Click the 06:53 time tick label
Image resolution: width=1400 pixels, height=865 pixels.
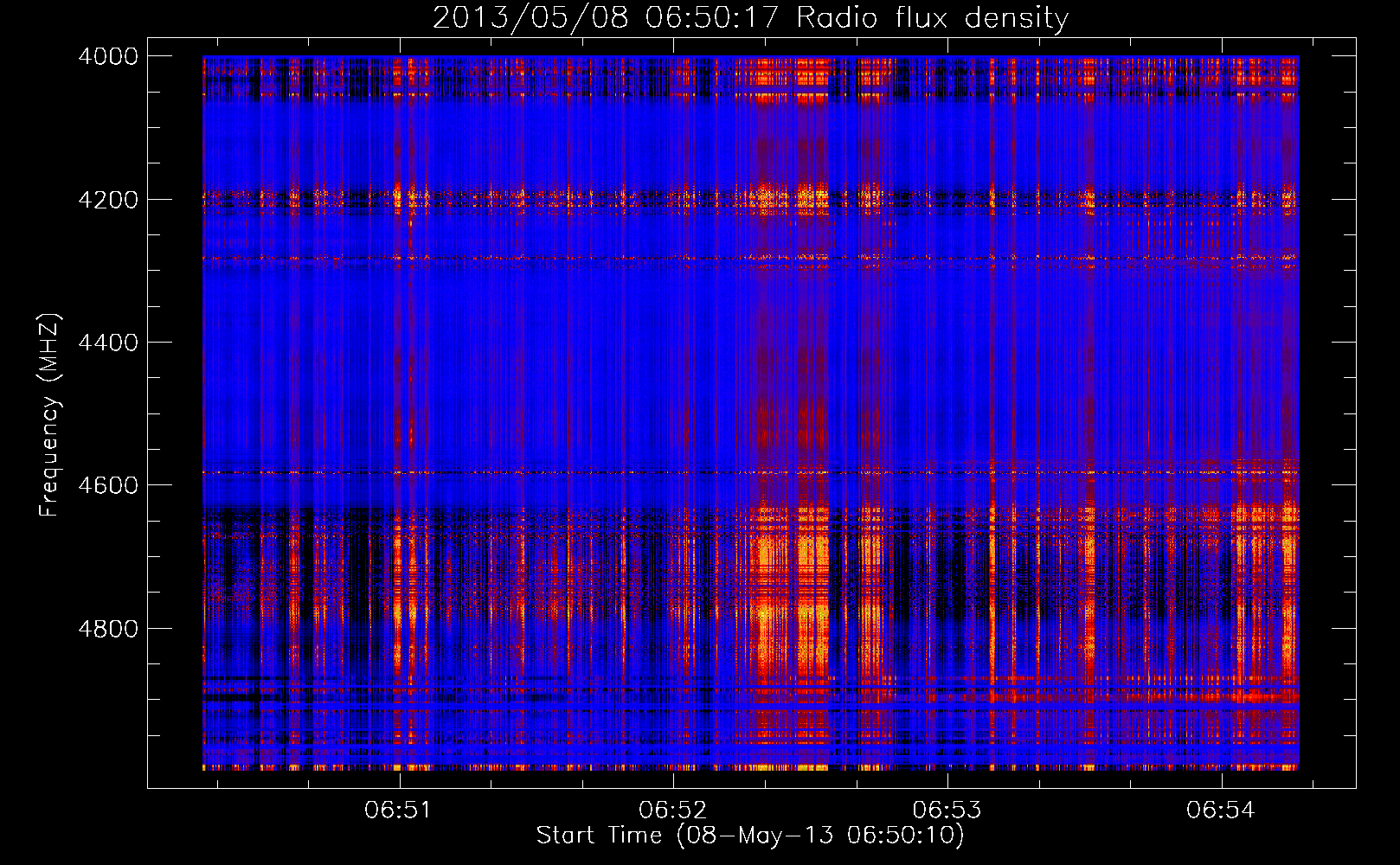click(947, 810)
